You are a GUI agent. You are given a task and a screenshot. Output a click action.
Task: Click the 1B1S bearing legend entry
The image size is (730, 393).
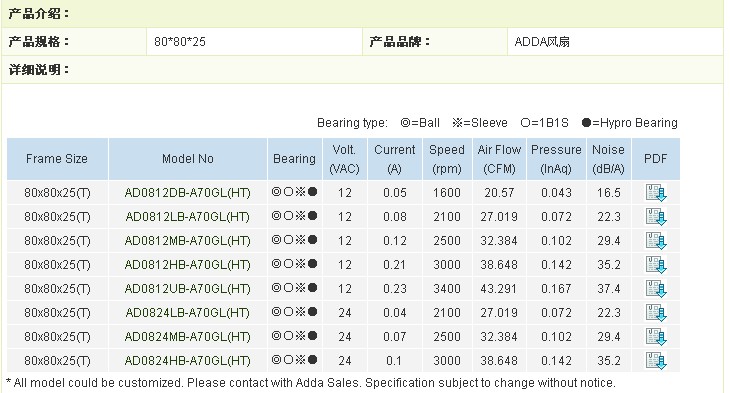[545, 123]
